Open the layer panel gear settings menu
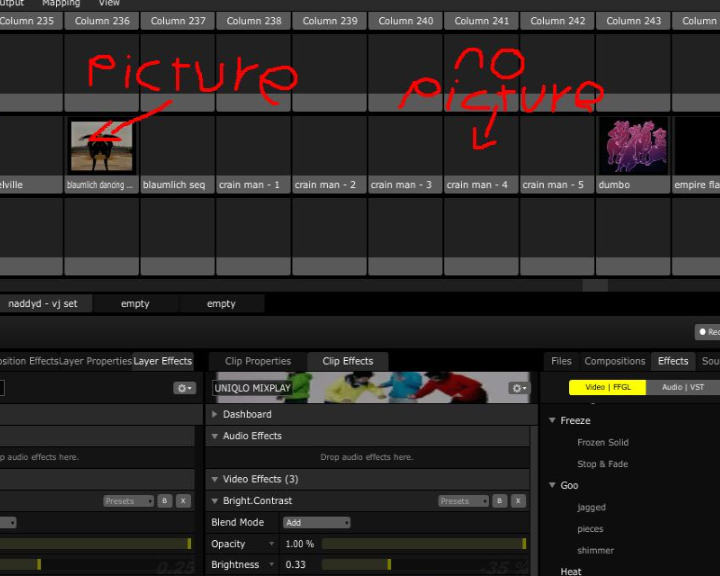 184,388
